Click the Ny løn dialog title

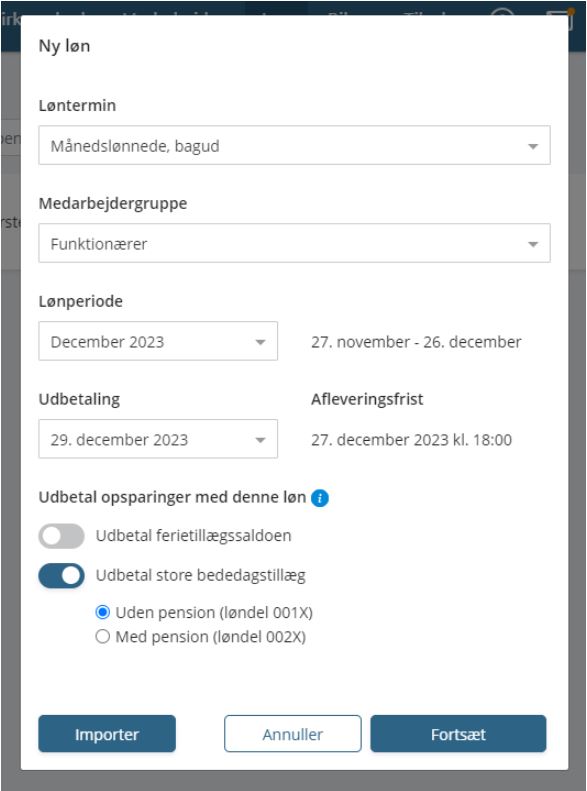coord(65,46)
